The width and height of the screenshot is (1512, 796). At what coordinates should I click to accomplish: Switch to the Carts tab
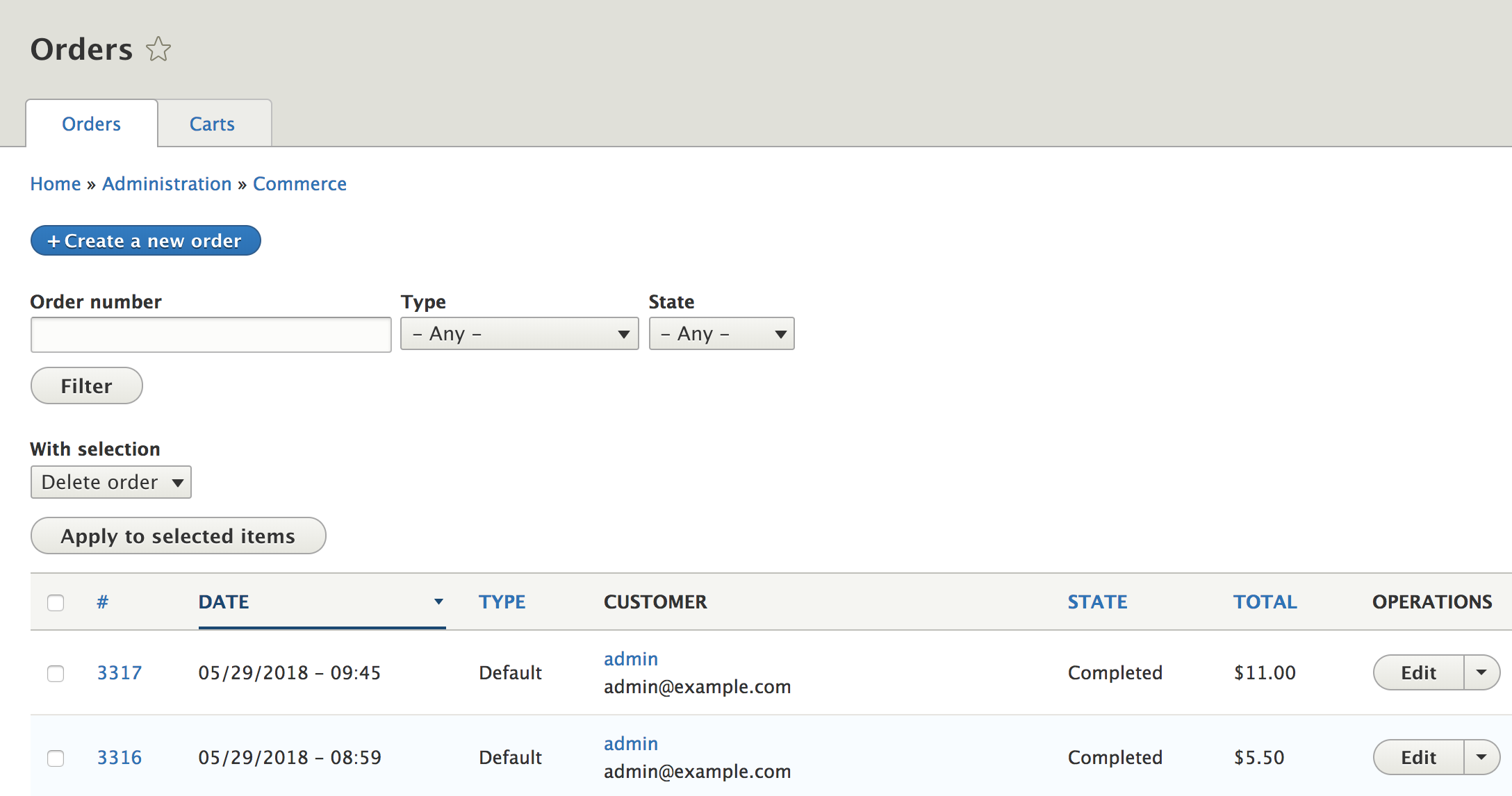(x=212, y=123)
